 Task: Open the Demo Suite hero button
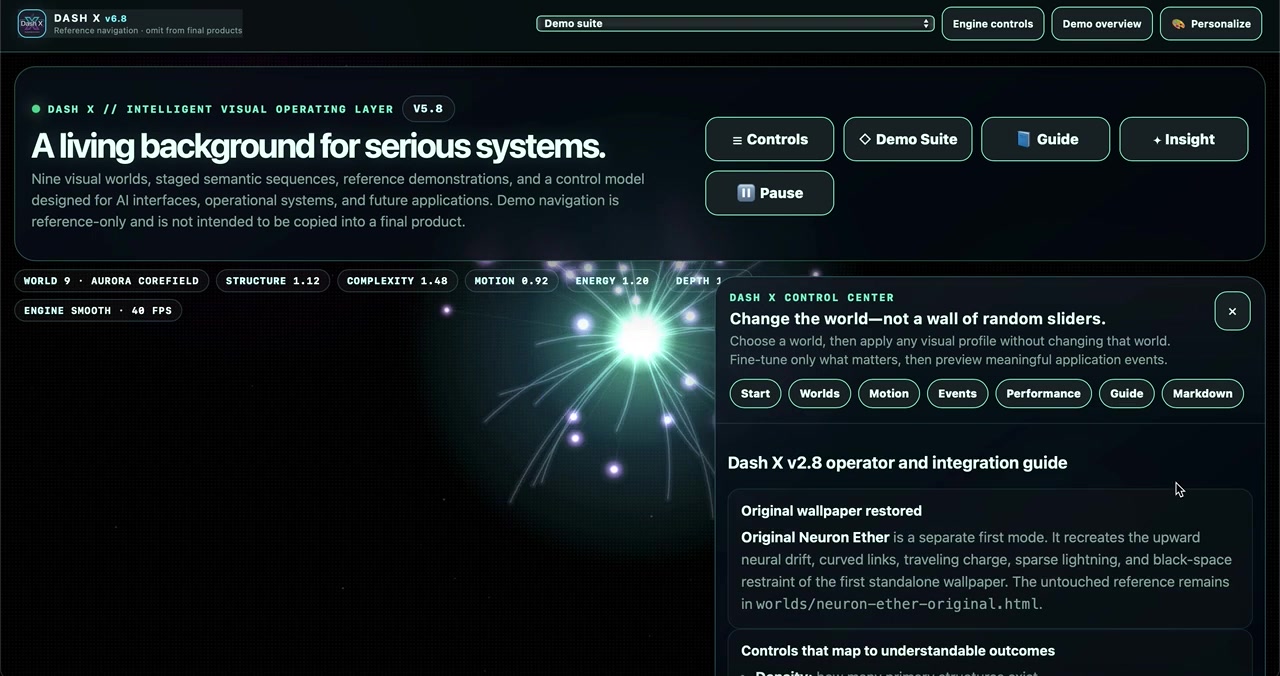(908, 139)
